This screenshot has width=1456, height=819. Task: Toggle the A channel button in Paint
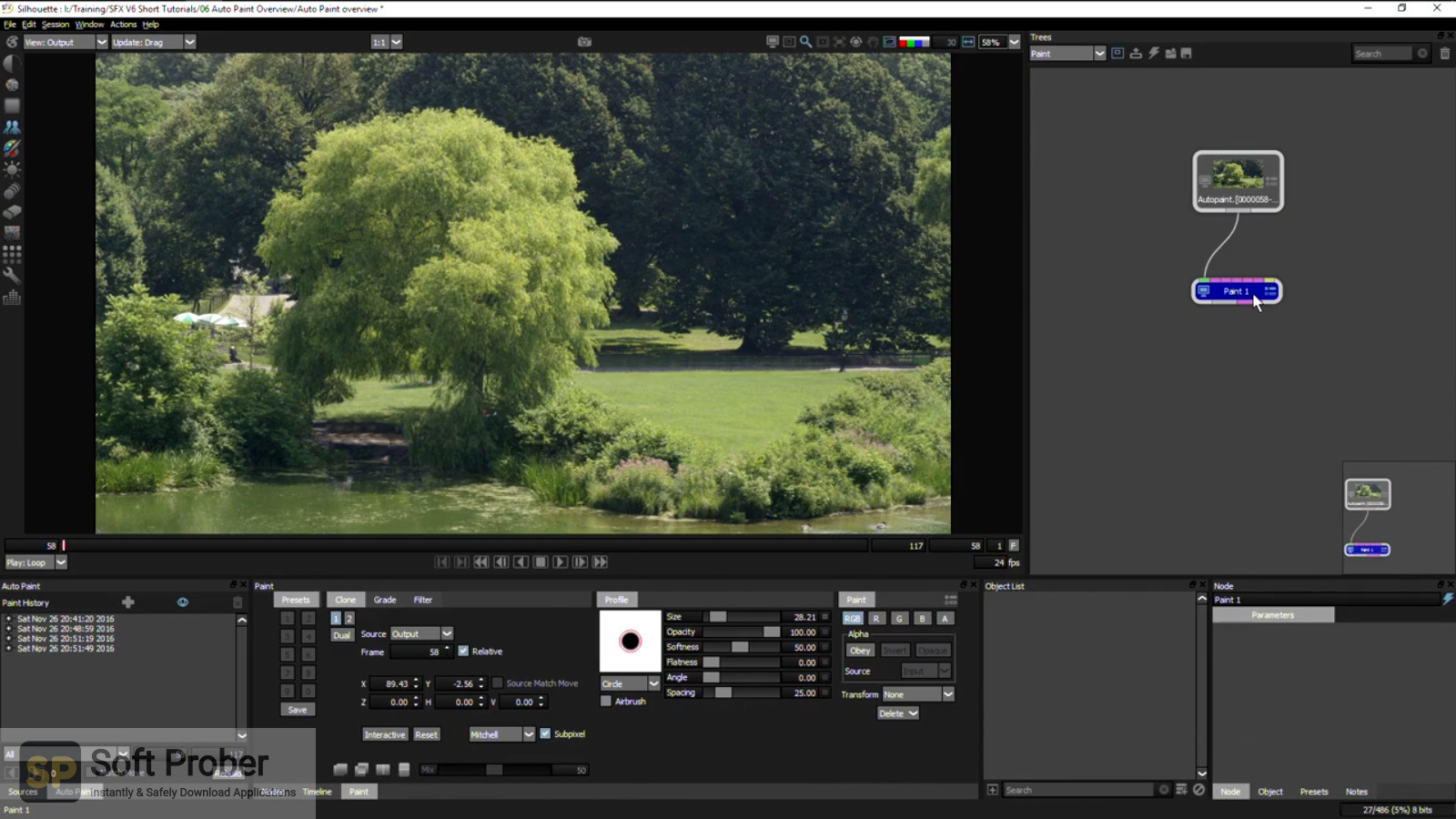945,619
